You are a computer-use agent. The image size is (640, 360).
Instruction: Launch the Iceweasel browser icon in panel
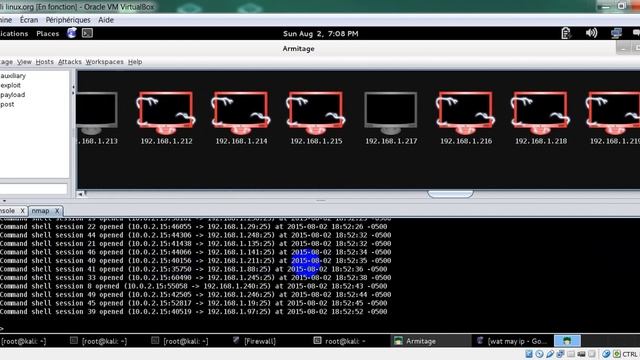[x=72, y=33]
